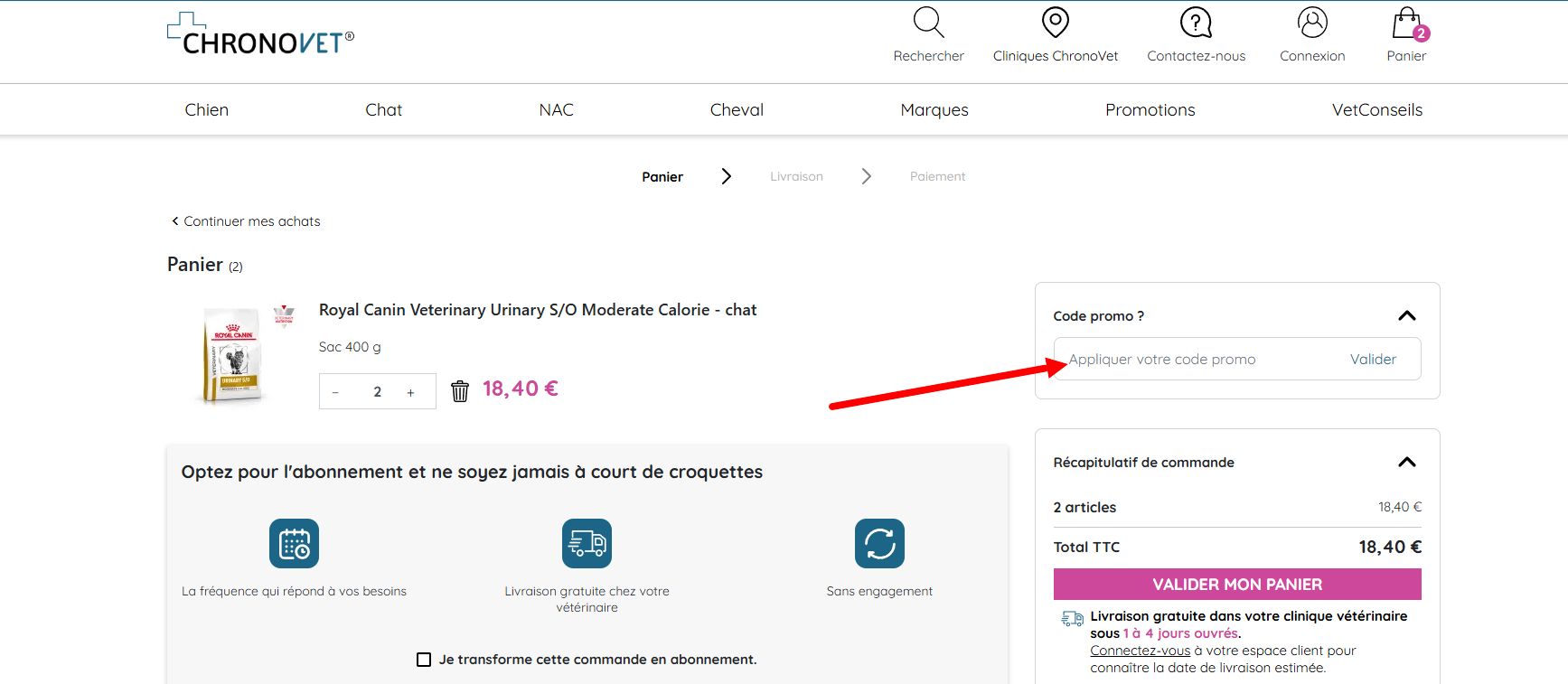This screenshot has height=684, width=1568.
Task: Click the Sac 400 g text
Action: (x=350, y=347)
